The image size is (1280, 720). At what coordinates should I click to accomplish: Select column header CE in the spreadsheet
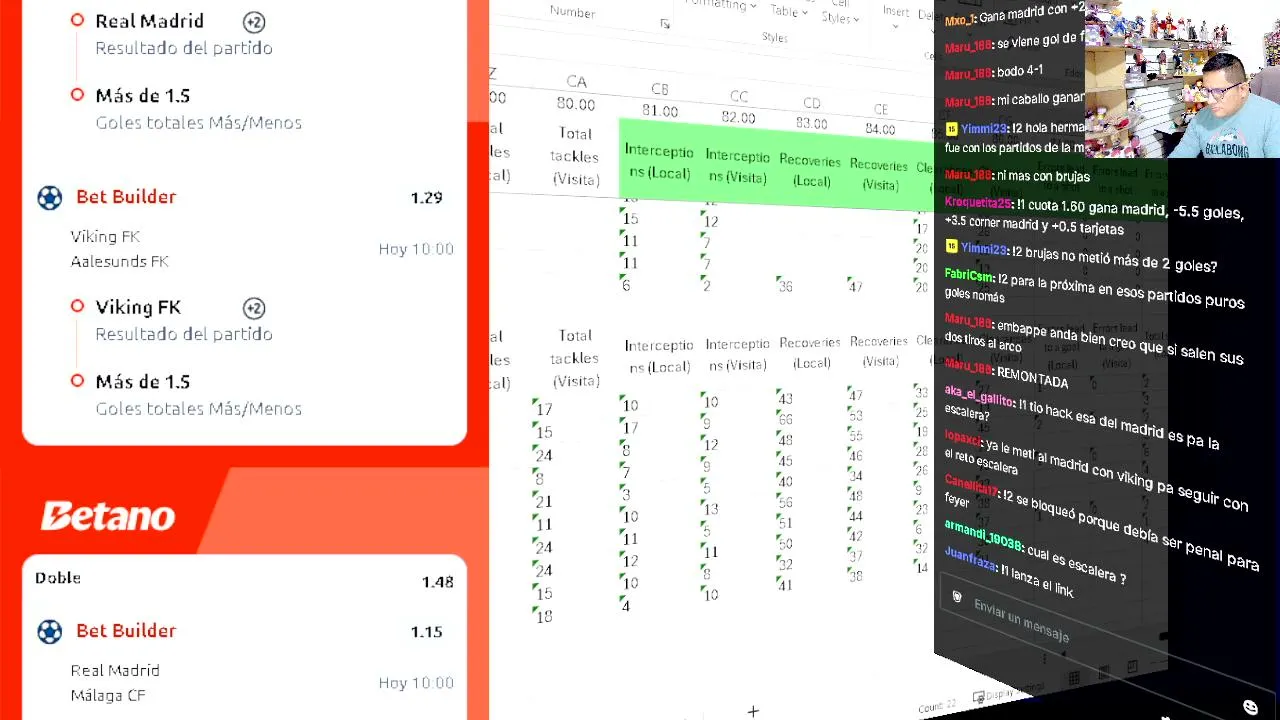point(881,110)
